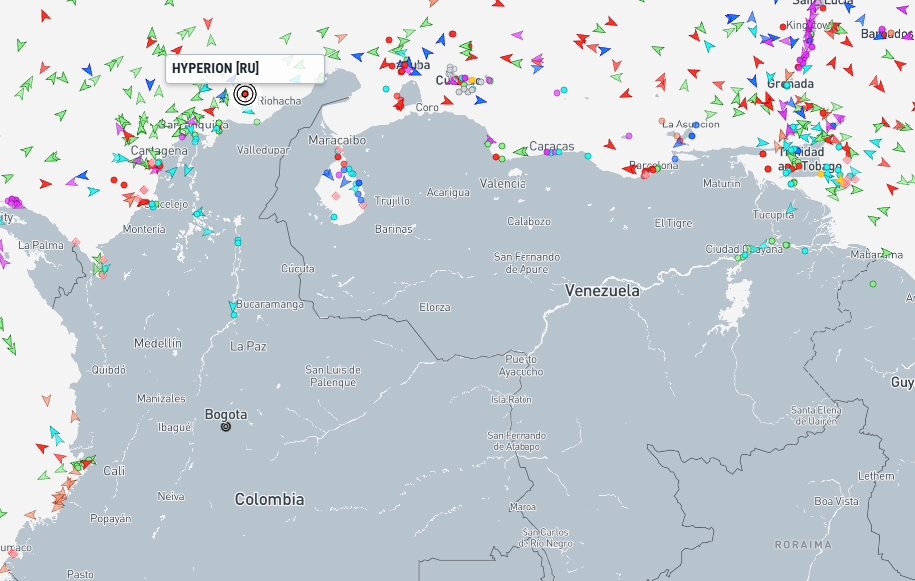Select the cyan dot east of Ciudad Guayana
Viewport: 915px width, 581px height.
pos(805,251)
